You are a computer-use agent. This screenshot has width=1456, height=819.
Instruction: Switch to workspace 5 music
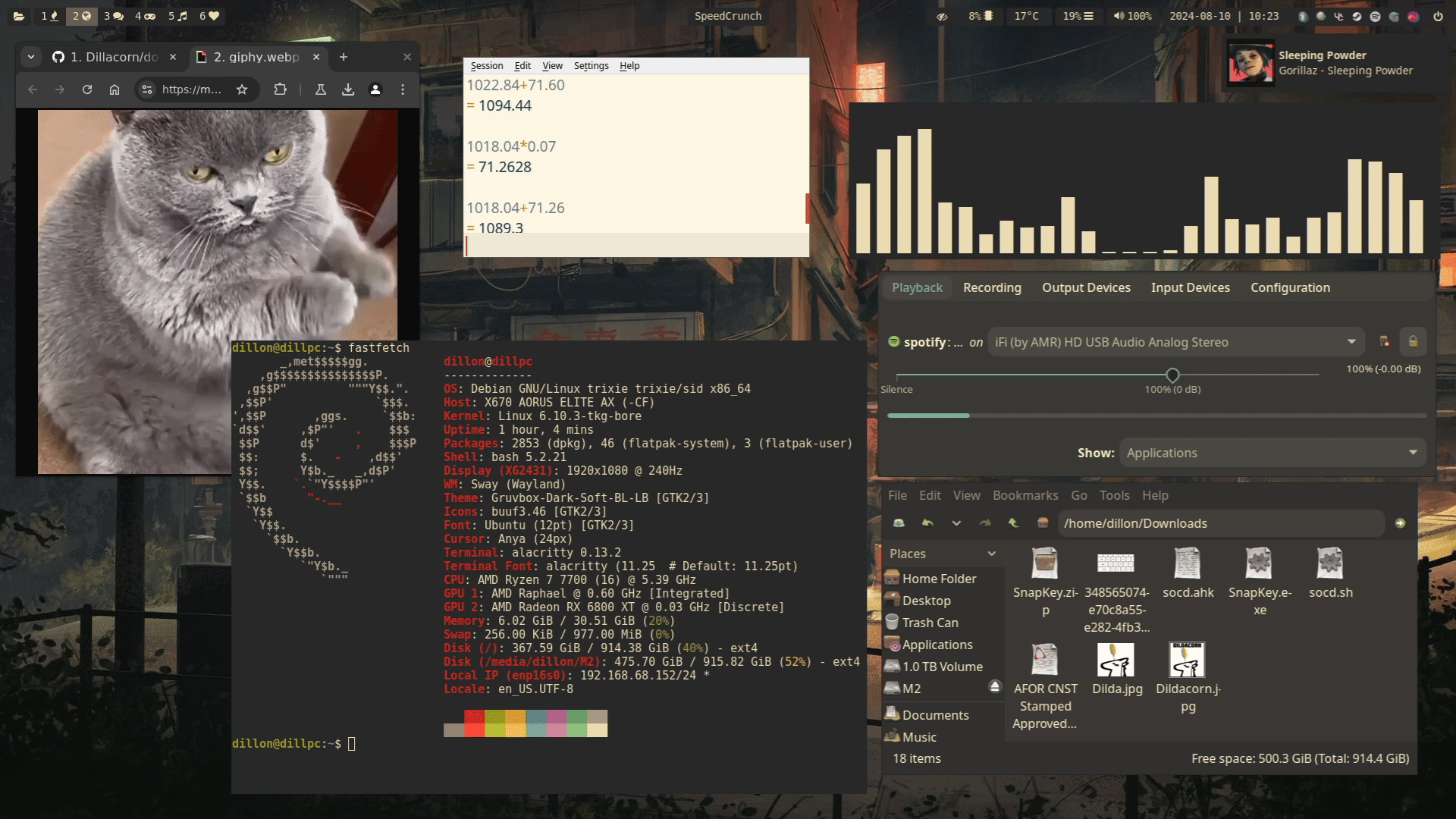click(177, 16)
